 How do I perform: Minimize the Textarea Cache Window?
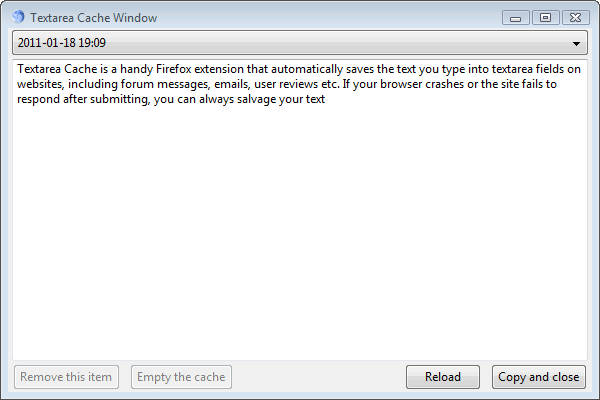click(516, 17)
